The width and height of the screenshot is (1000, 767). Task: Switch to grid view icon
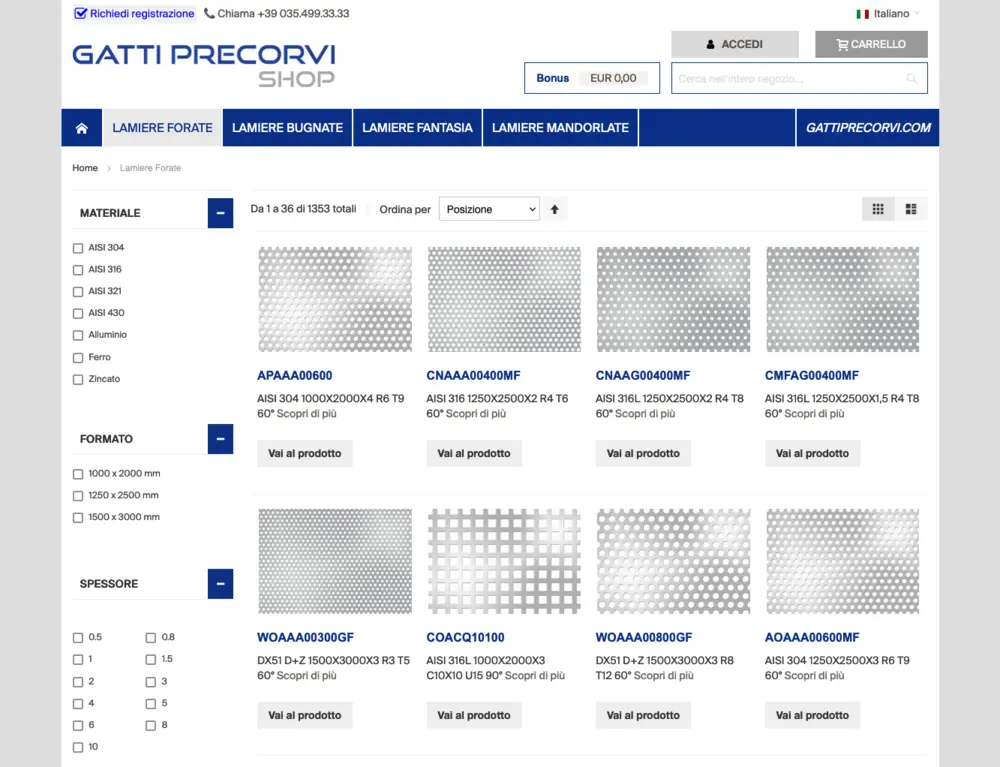[878, 209]
